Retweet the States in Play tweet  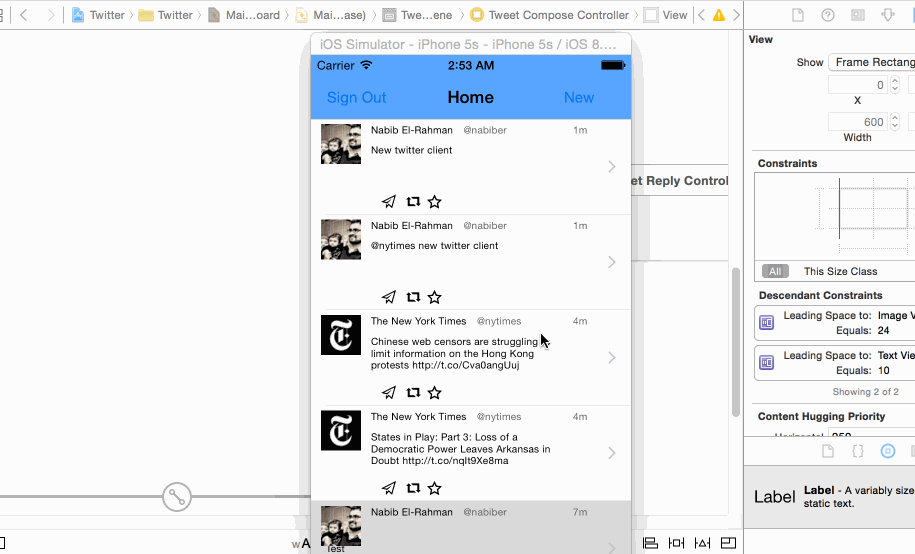[413, 487]
